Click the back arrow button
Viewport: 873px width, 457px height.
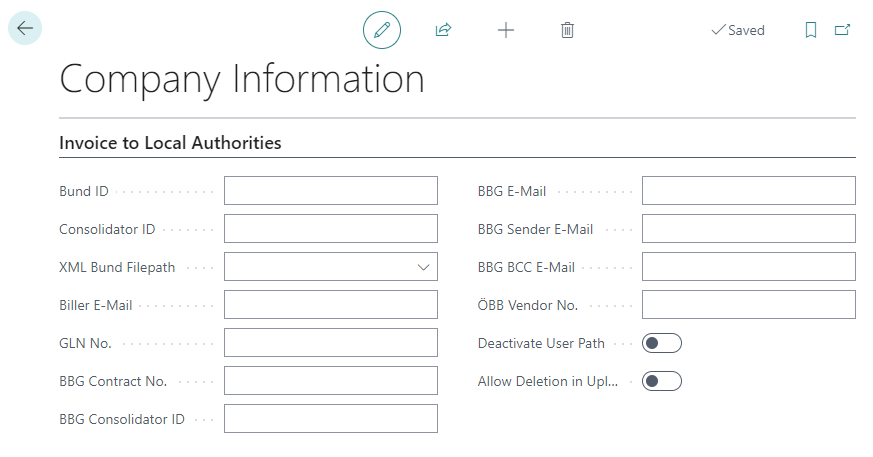[x=25, y=29]
